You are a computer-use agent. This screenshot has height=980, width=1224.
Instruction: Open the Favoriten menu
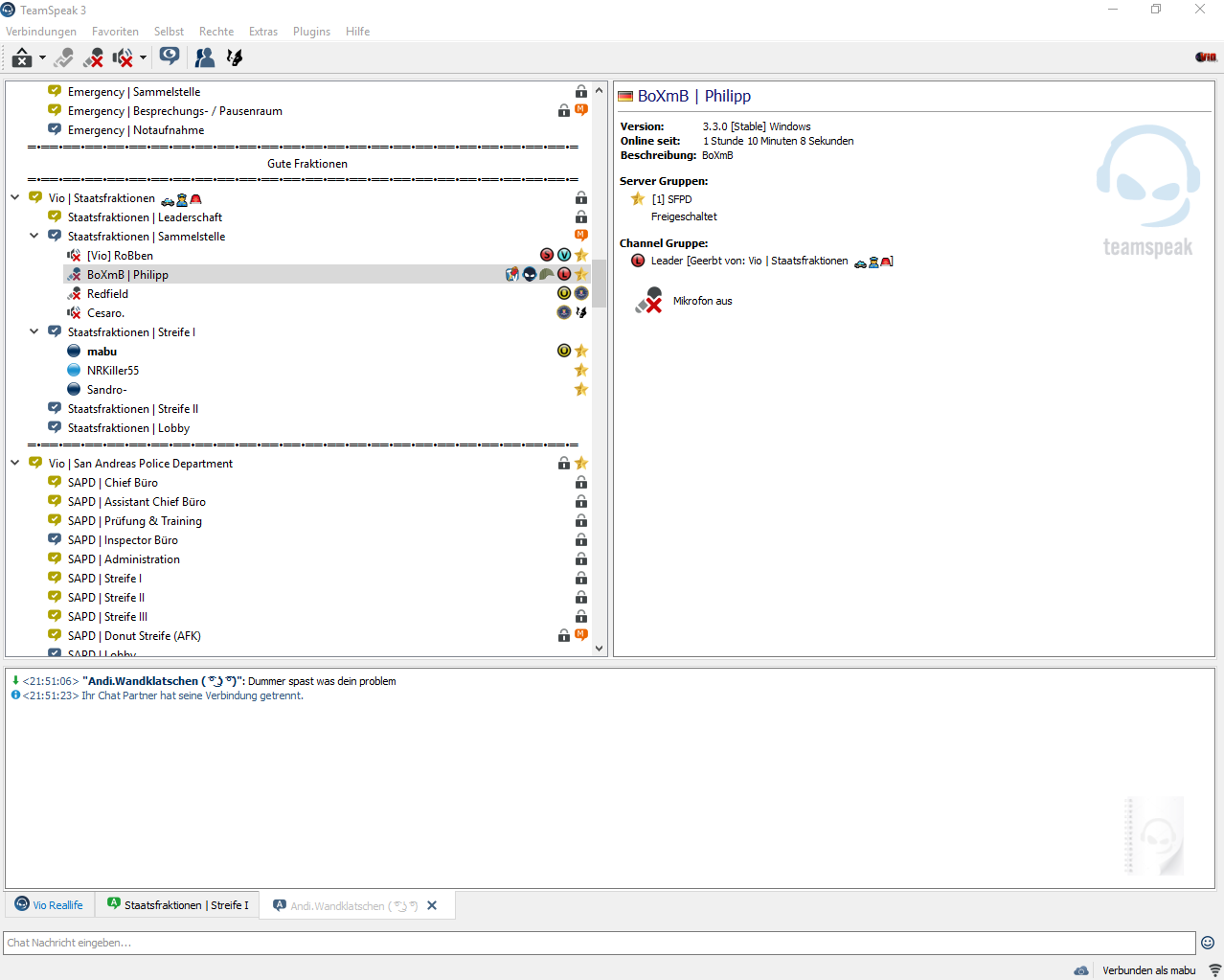pyautogui.click(x=115, y=32)
